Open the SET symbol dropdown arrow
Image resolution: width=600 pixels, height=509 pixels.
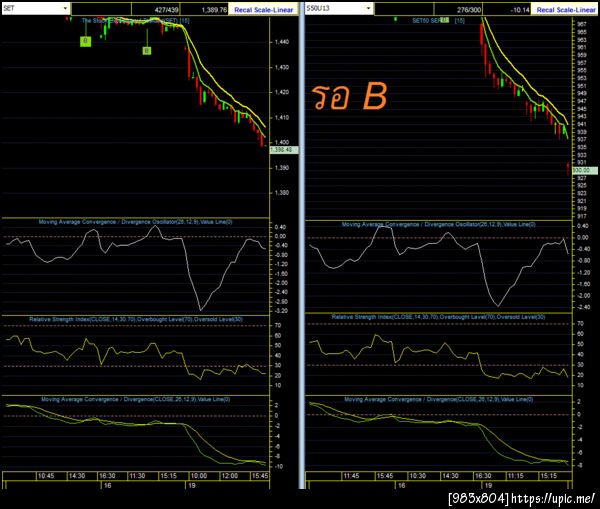[x=65, y=8]
